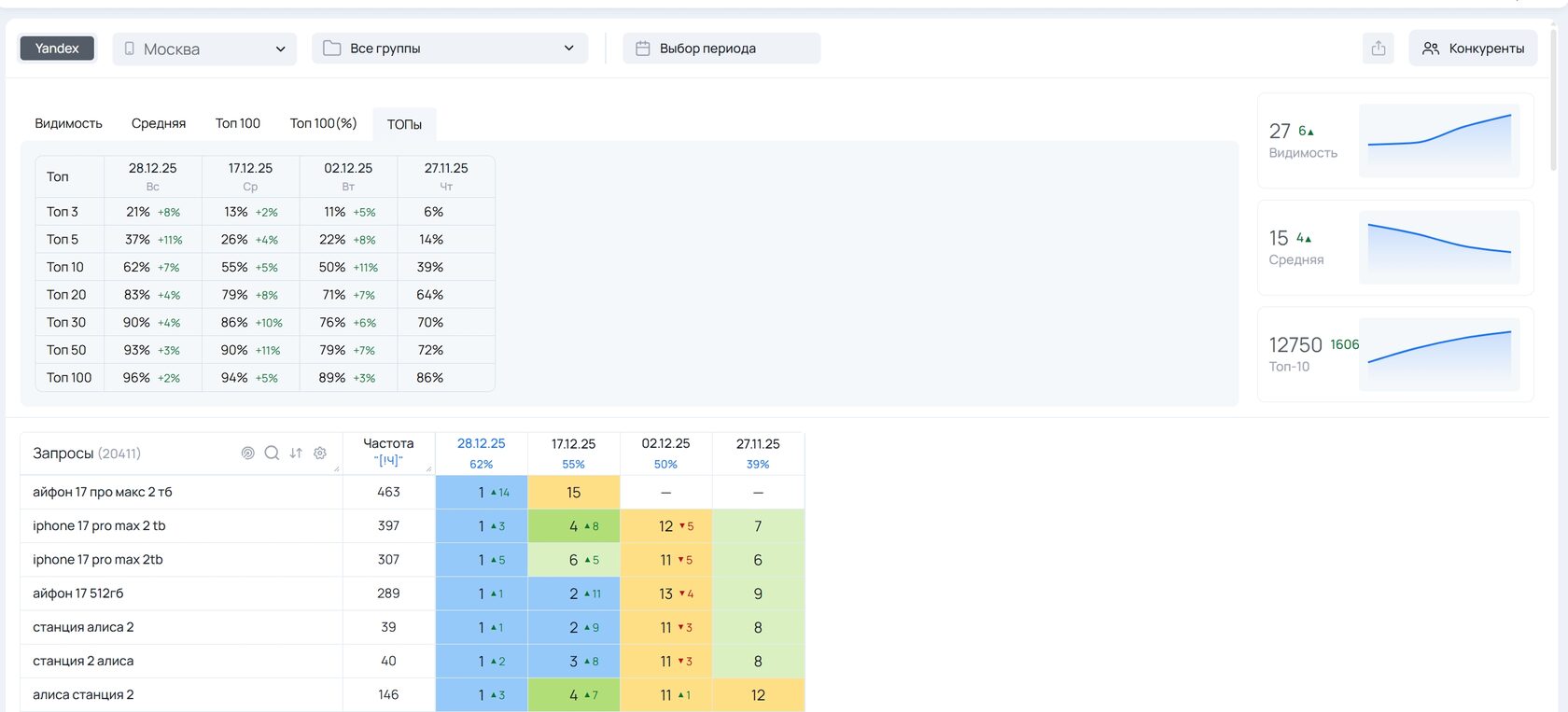Click the export/share icon button
This screenshot has width=1568, height=712.
click(1379, 49)
